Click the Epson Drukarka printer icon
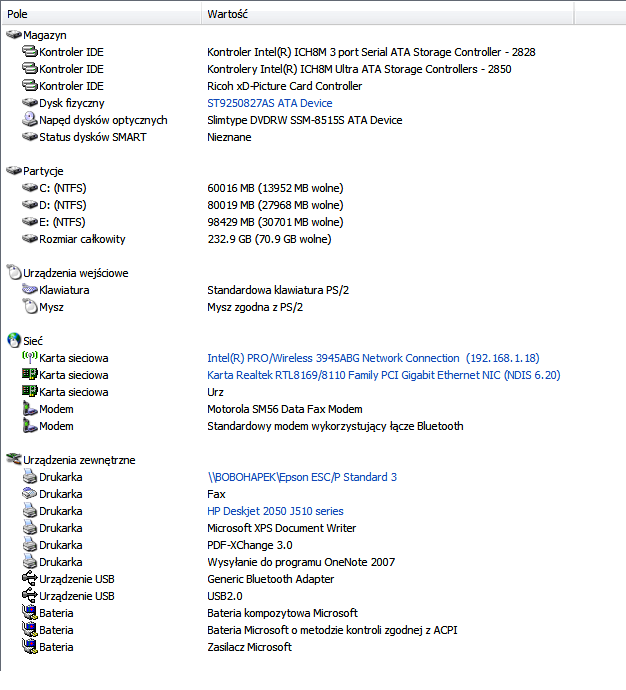Image resolution: width=626 pixels, height=690 pixels. click(30, 476)
